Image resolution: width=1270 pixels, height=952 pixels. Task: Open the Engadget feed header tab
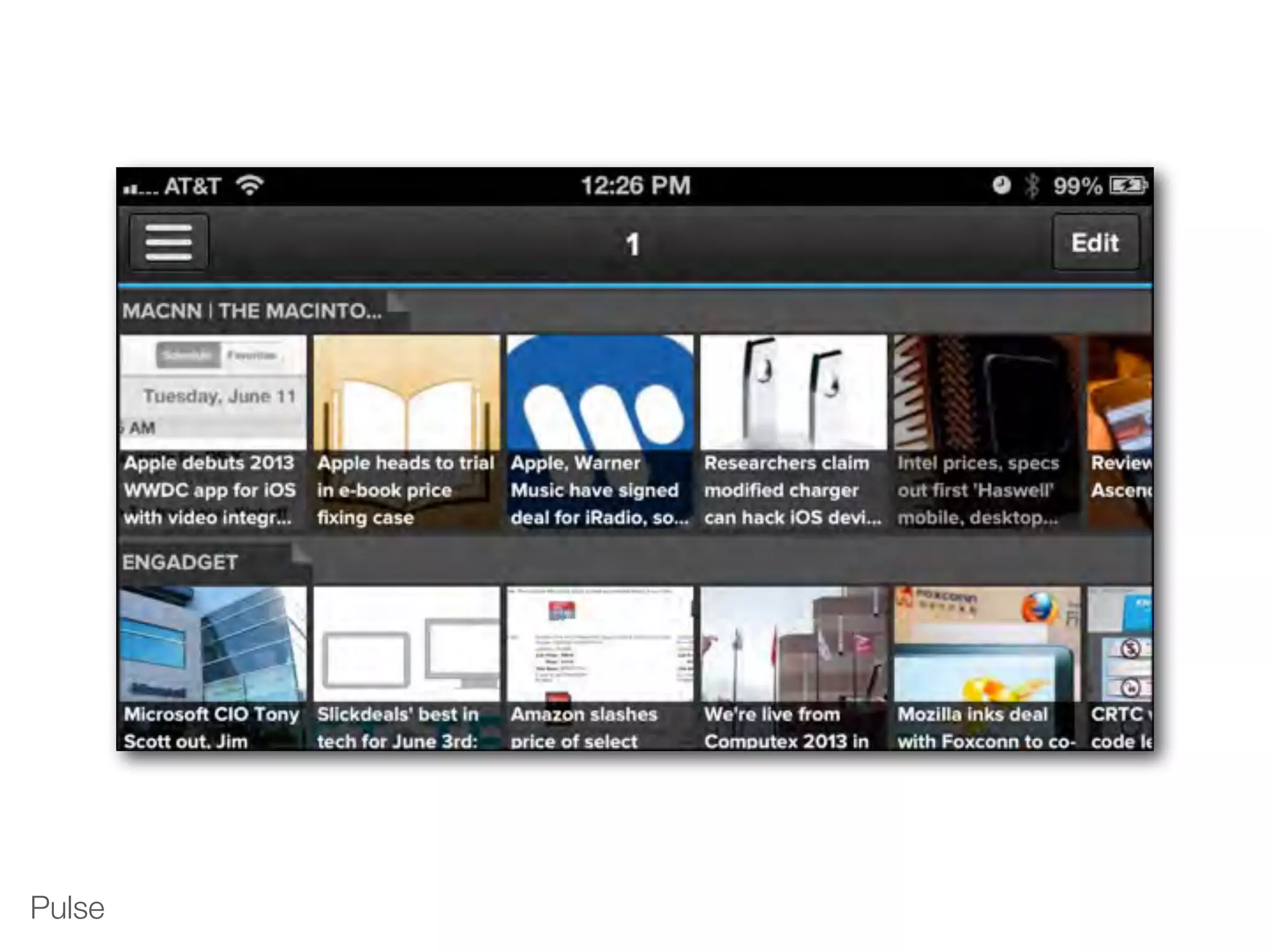coord(181,562)
